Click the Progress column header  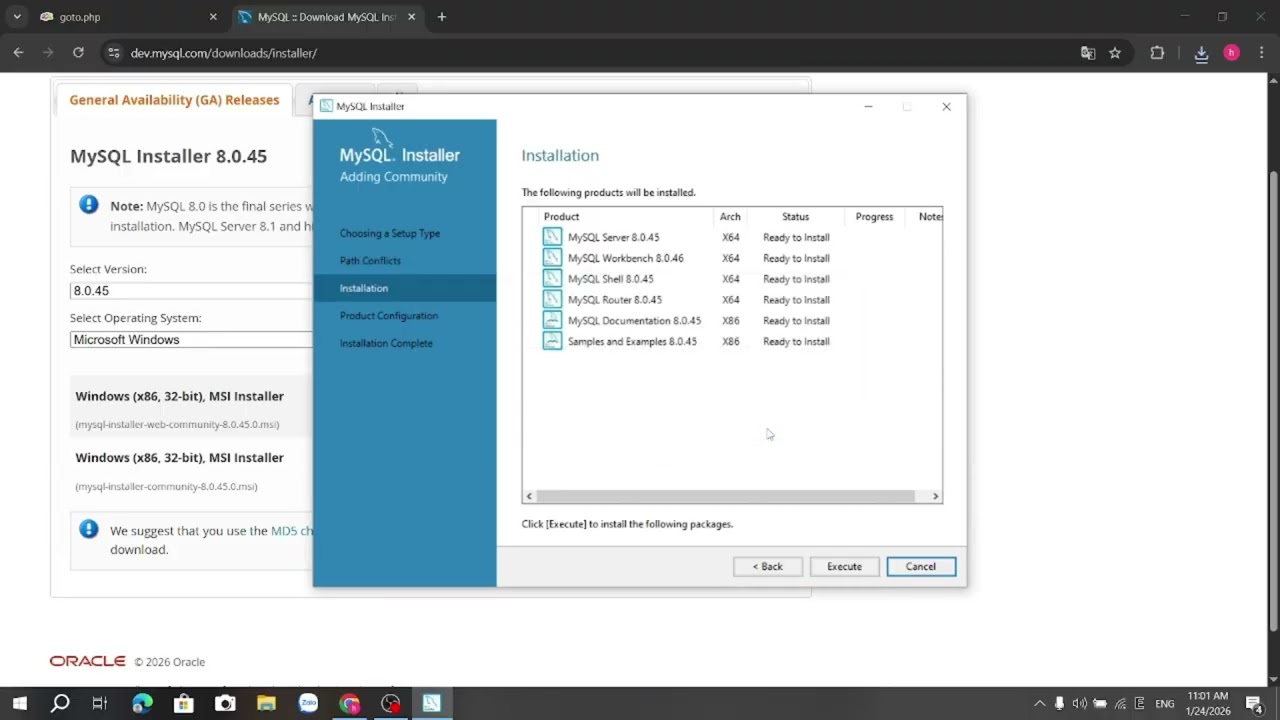tap(874, 216)
